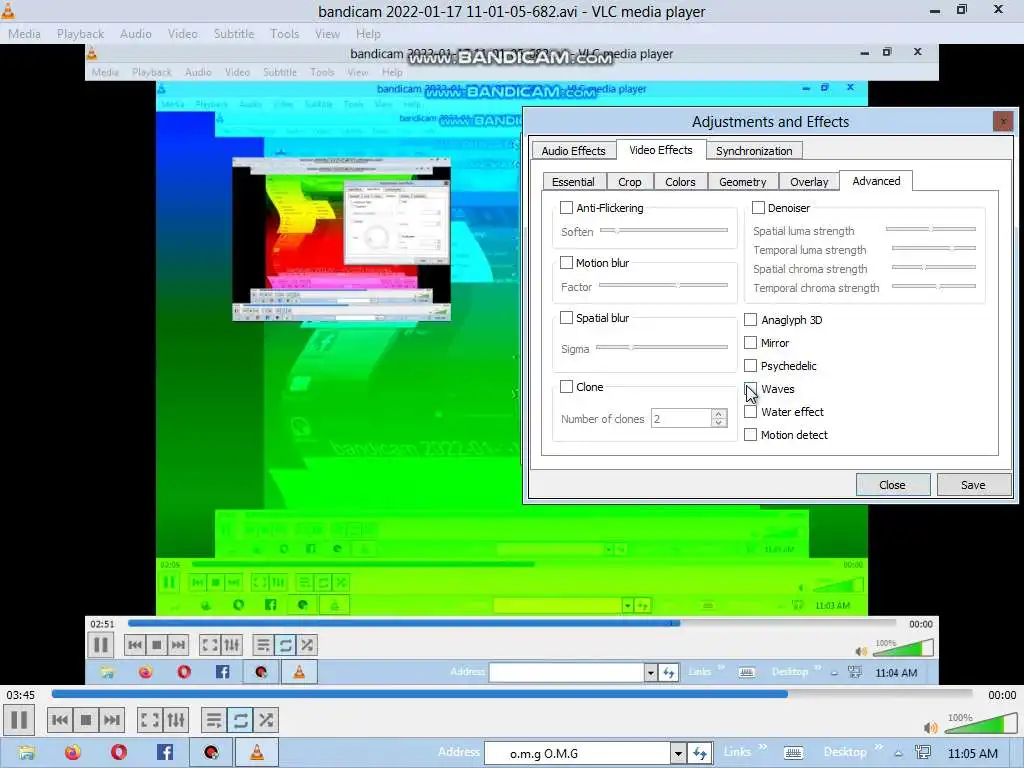The height and width of the screenshot is (768, 1024).
Task: Open the Playback menu in main VLC window
Action: tap(80, 34)
